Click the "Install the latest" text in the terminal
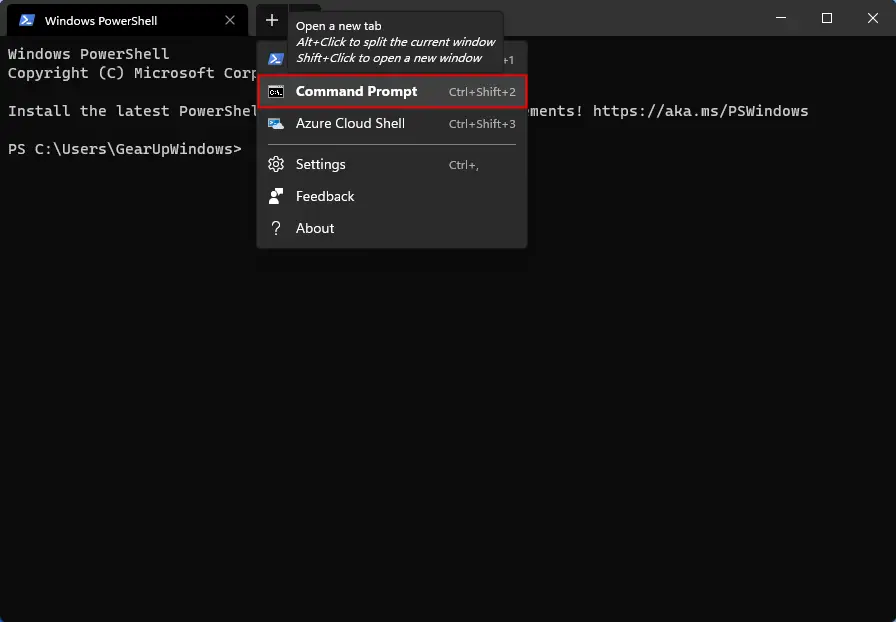The height and width of the screenshot is (622, 896). tap(89, 111)
